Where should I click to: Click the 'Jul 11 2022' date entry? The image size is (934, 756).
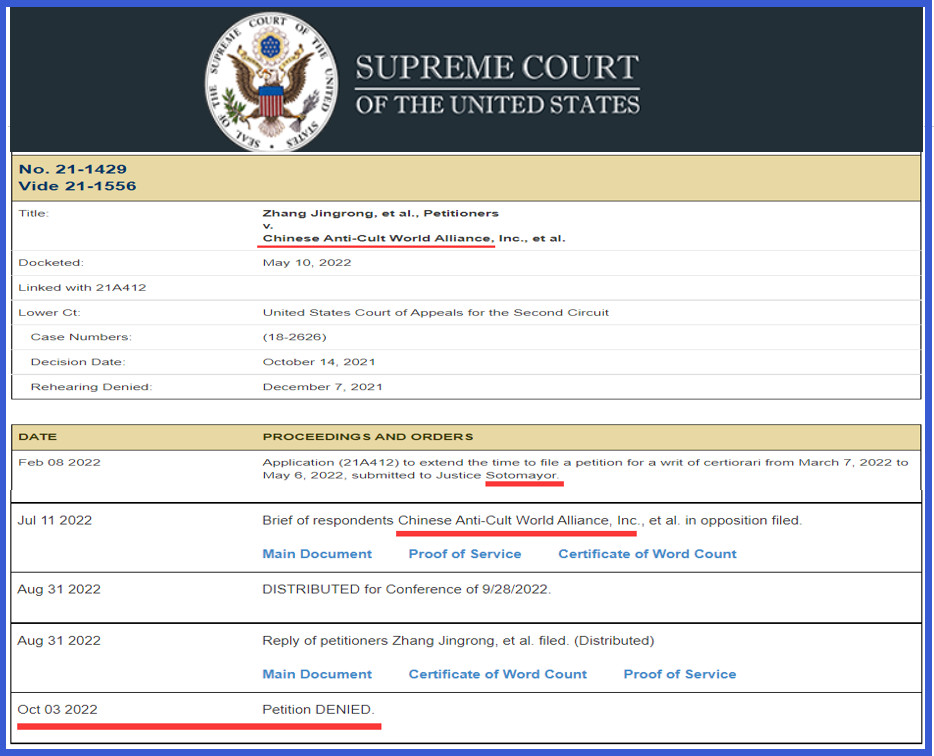[x=54, y=521]
